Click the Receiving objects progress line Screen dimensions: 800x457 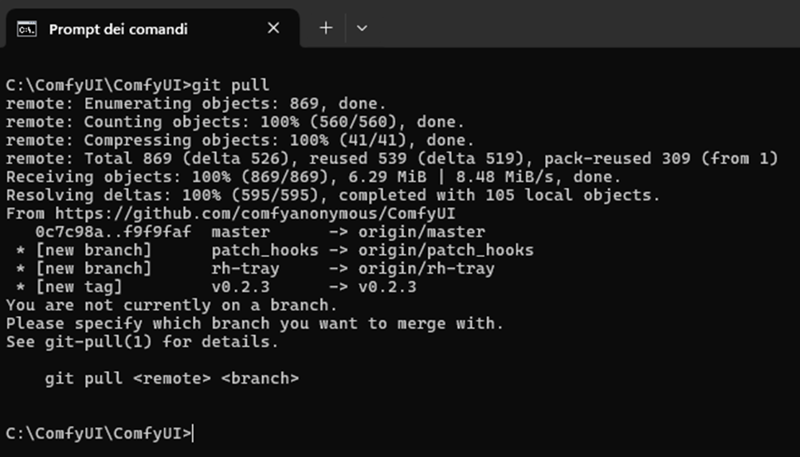click(x=314, y=176)
